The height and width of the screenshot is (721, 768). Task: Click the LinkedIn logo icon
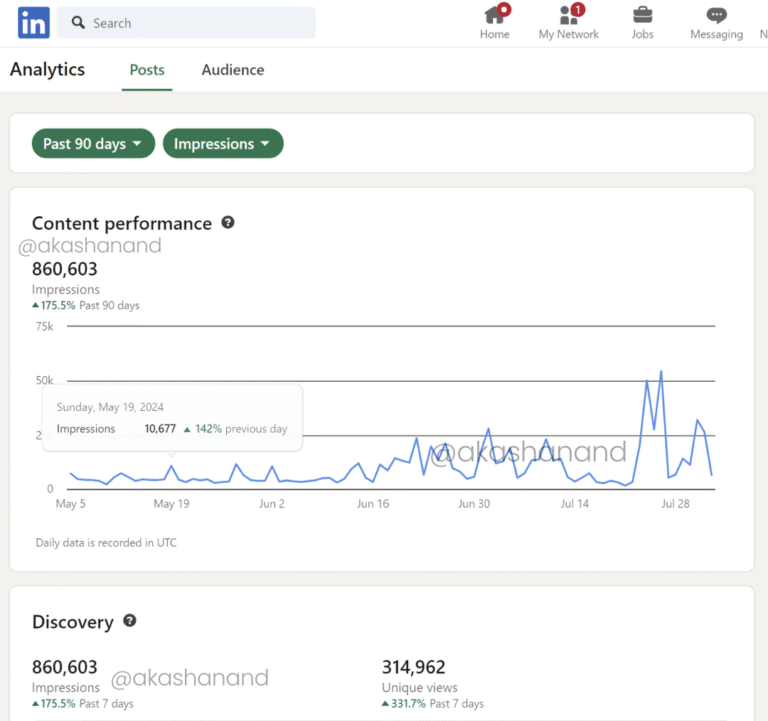(x=33, y=23)
